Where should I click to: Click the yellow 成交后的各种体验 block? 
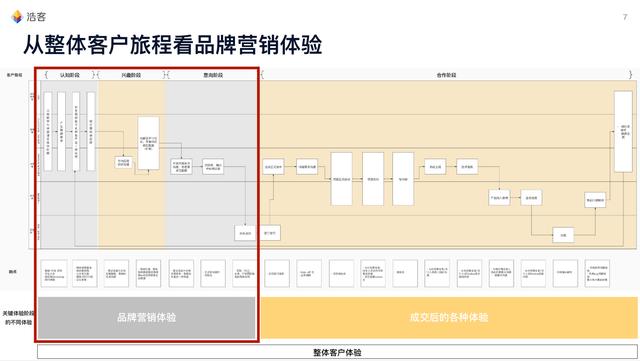point(449,318)
